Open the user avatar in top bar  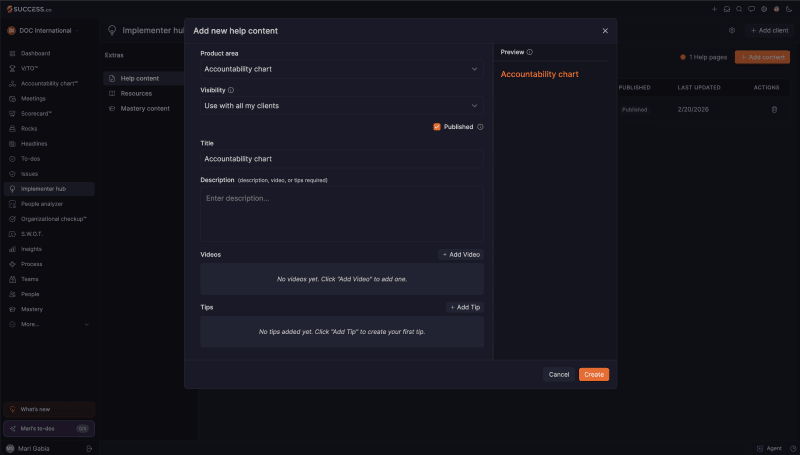pyautogui.click(x=777, y=9)
